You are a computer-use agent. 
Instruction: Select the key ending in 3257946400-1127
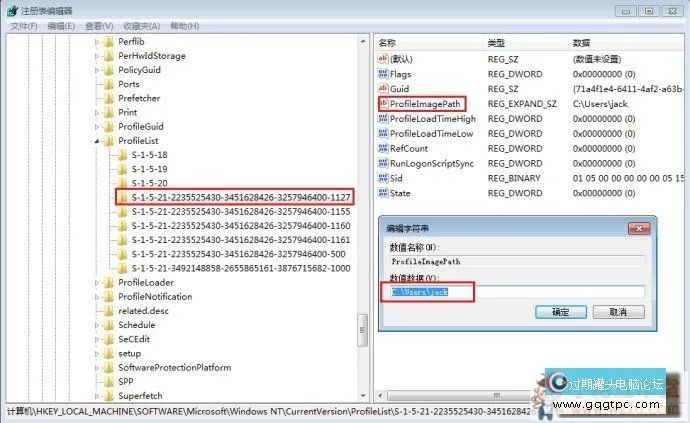click(241, 197)
